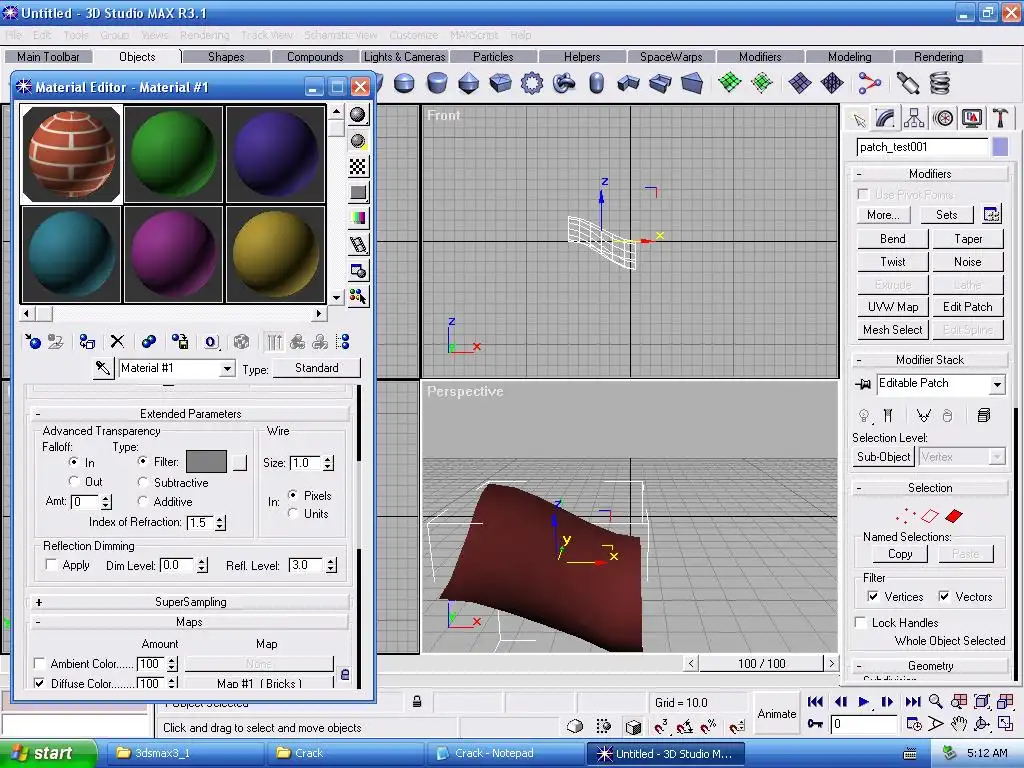Click Material/Map Navigator icon
The width and height of the screenshot is (1024, 768).
click(343, 342)
